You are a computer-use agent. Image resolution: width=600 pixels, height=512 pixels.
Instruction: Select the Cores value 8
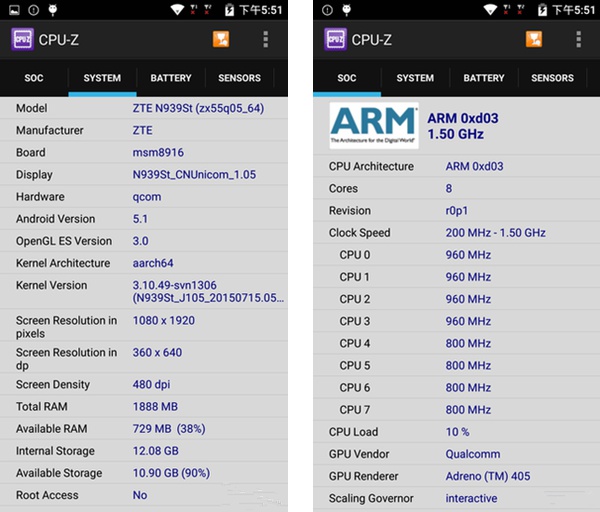click(x=448, y=189)
